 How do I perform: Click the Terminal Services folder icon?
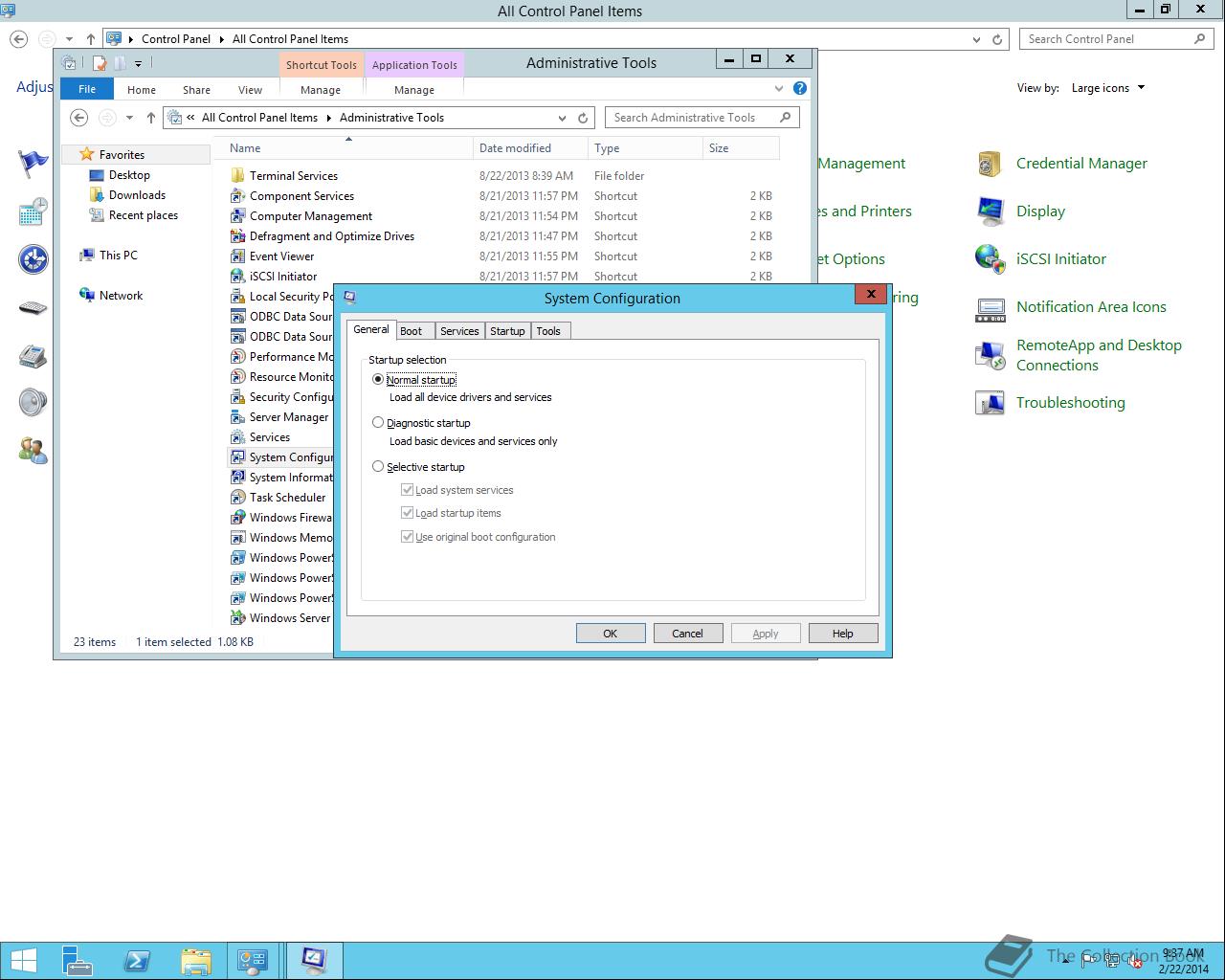pyautogui.click(x=238, y=175)
